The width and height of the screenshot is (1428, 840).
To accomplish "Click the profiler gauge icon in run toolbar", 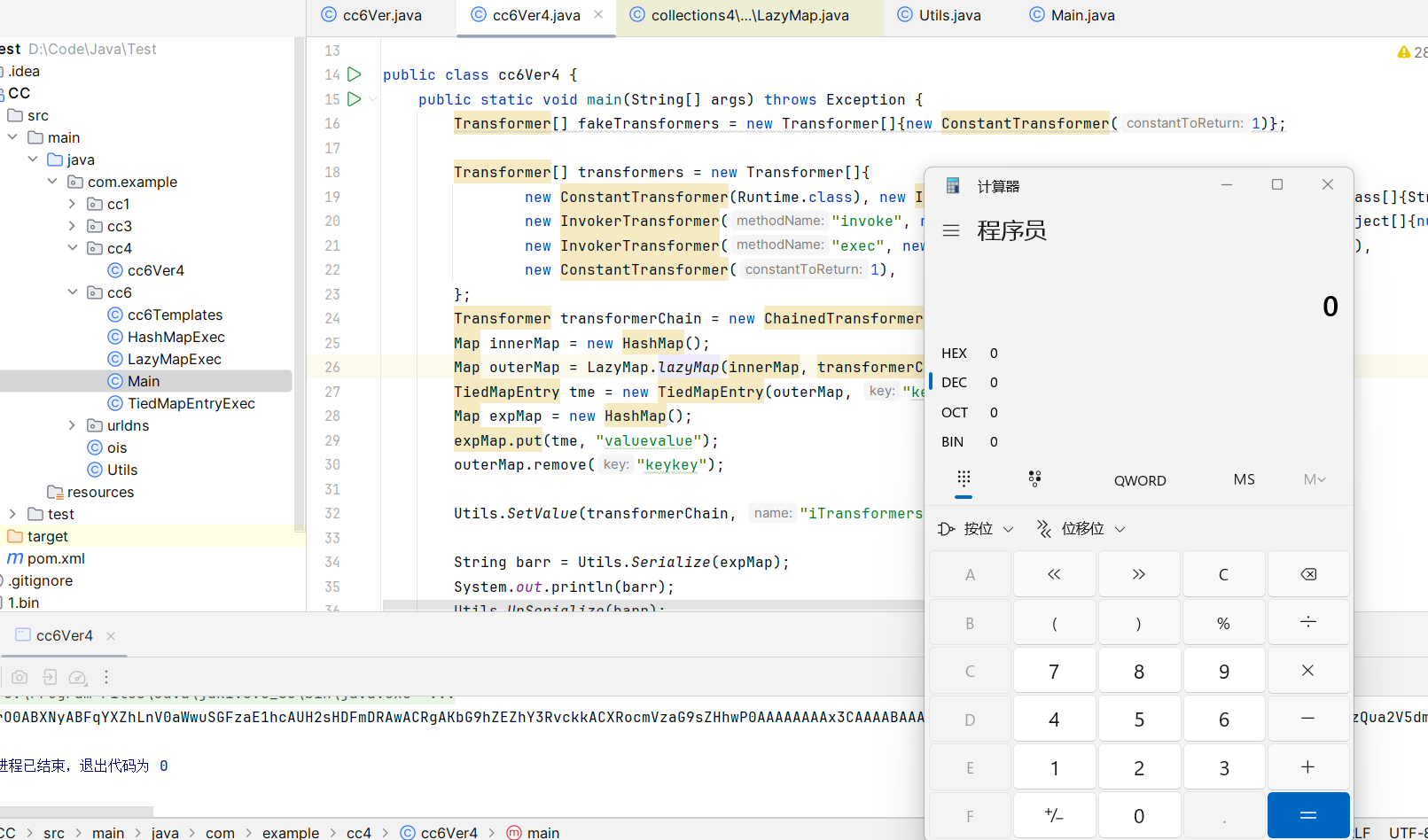I will tap(78, 677).
